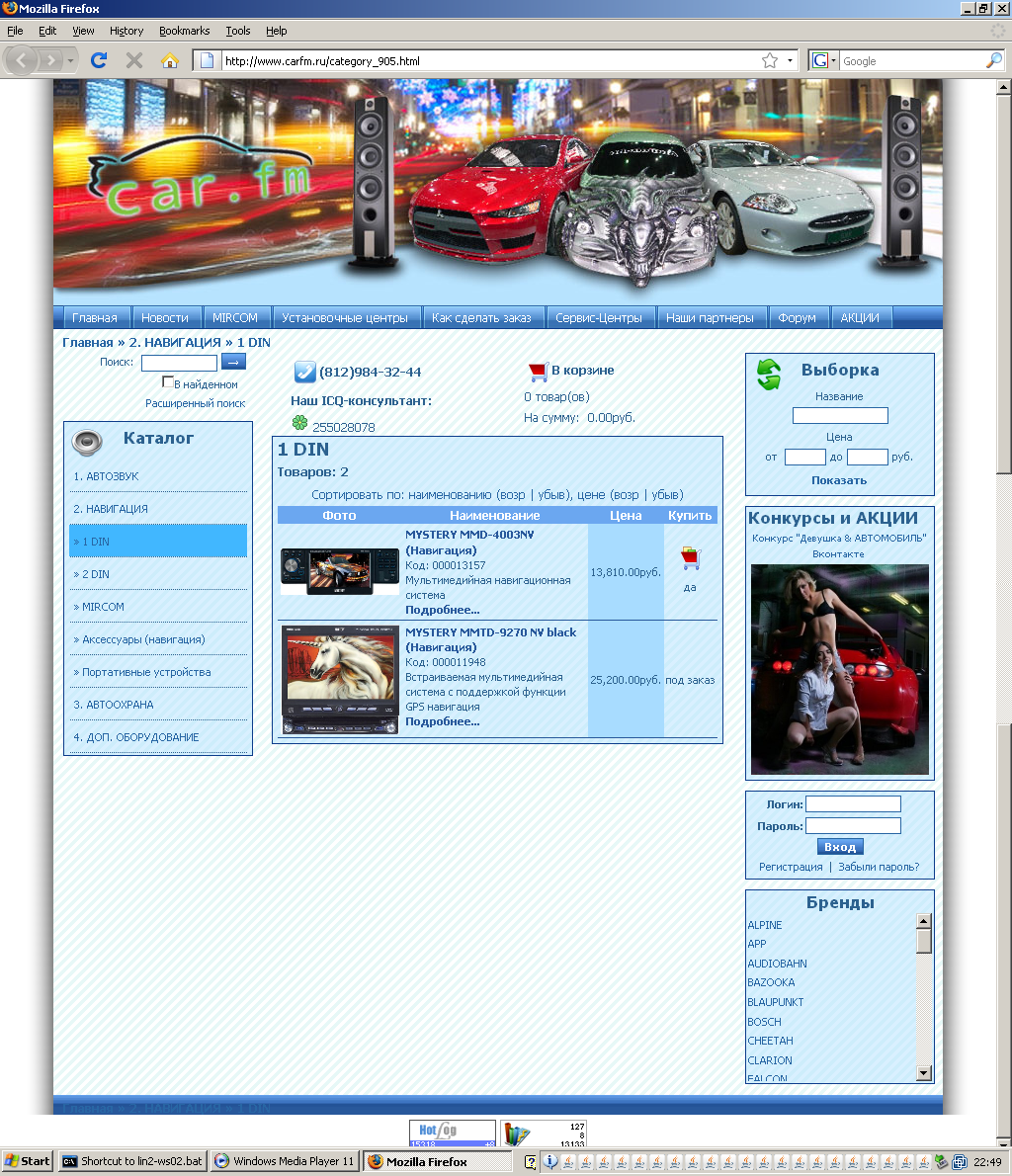Image resolution: width=1012 pixels, height=1176 pixels.
Task: Click the Выборка green arrows icon
Action: pos(769,375)
